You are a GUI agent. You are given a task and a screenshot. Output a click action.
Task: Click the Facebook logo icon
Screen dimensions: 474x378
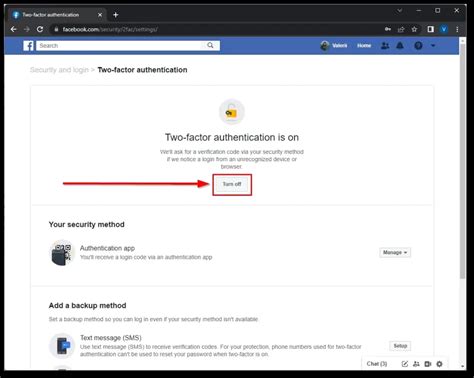(x=28, y=46)
